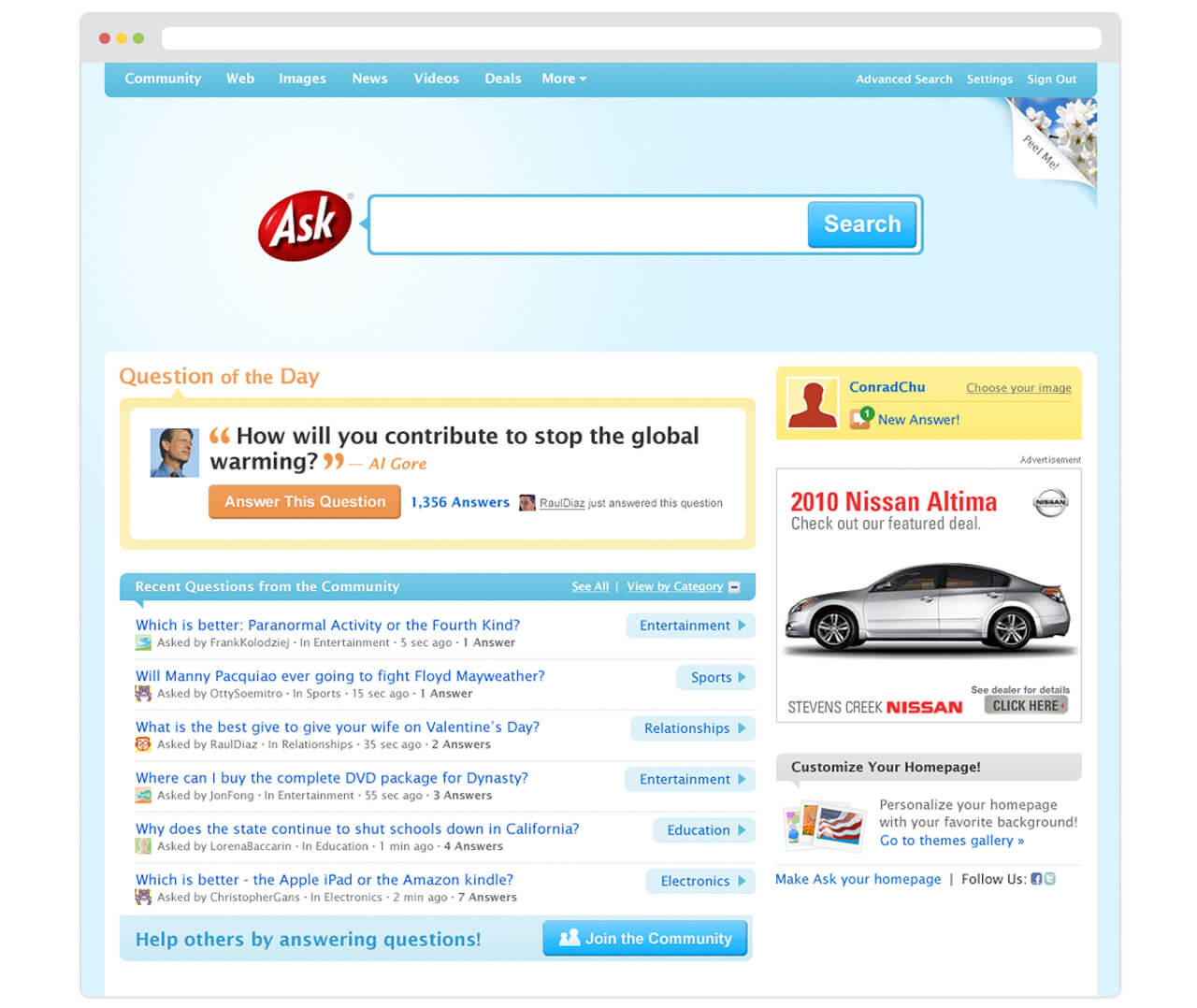Image resolution: width=1197 pixels, height=1008 pixels.
Task: Switch to the Images tab
Action: (302, 79)
